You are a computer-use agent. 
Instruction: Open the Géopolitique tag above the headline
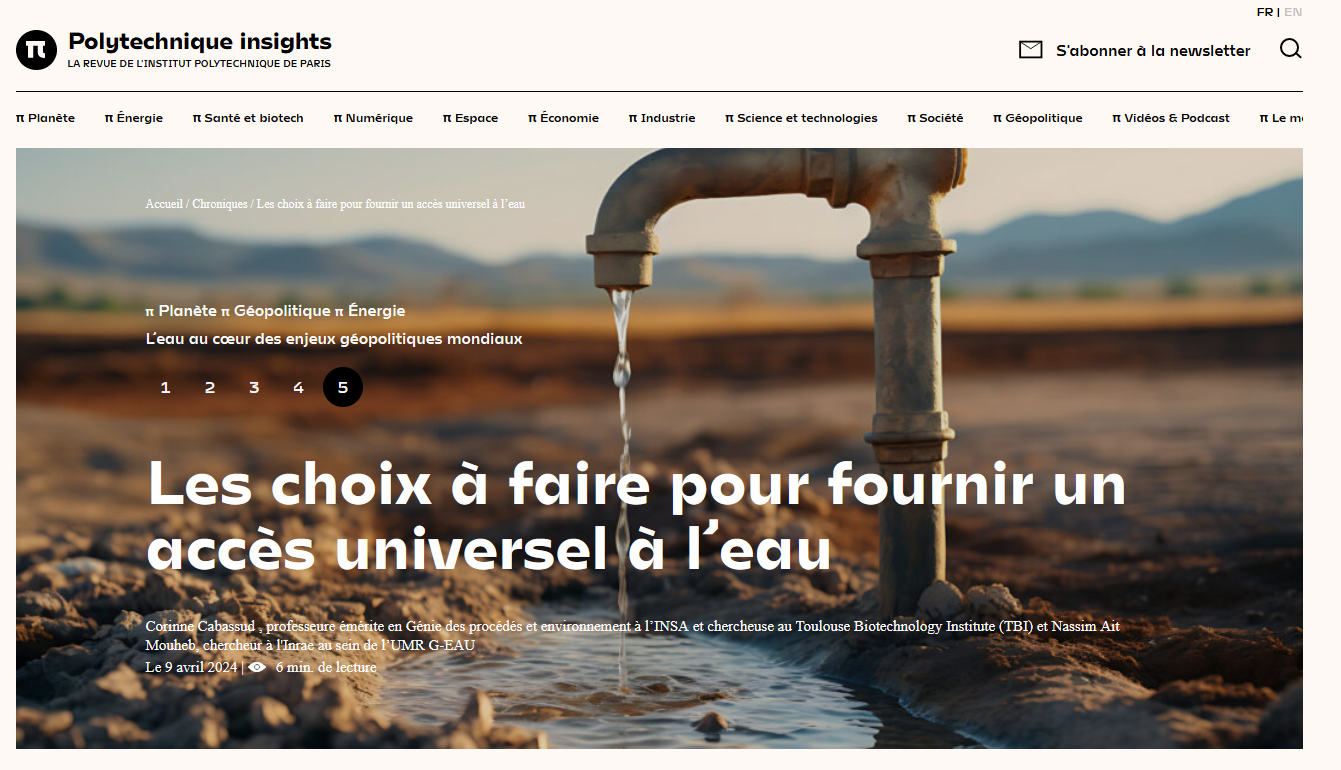(275, 311)
